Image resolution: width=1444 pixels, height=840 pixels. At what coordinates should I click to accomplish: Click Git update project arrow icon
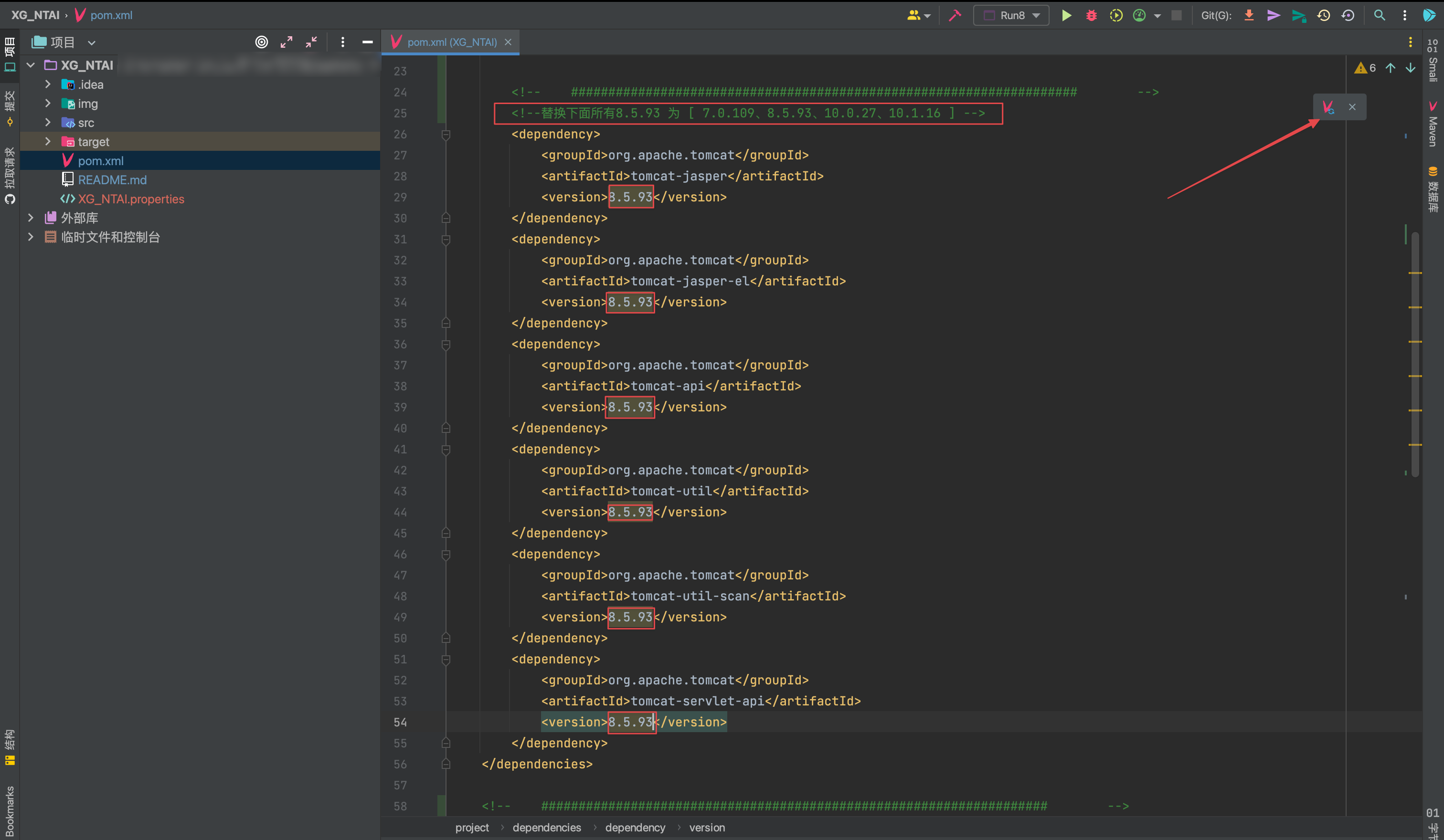tap(1249, 15)
